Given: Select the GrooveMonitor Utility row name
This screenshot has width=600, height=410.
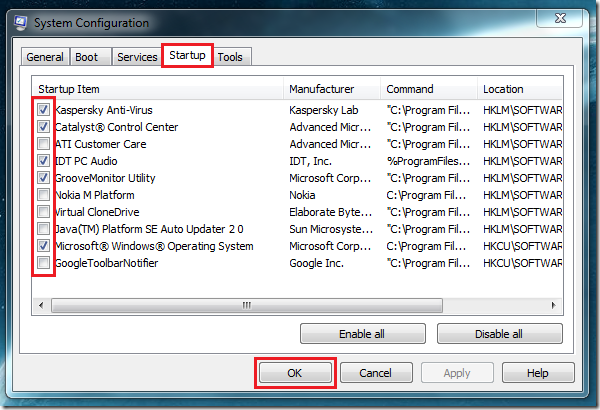Looking at the screenshot, I should point(105,178).
